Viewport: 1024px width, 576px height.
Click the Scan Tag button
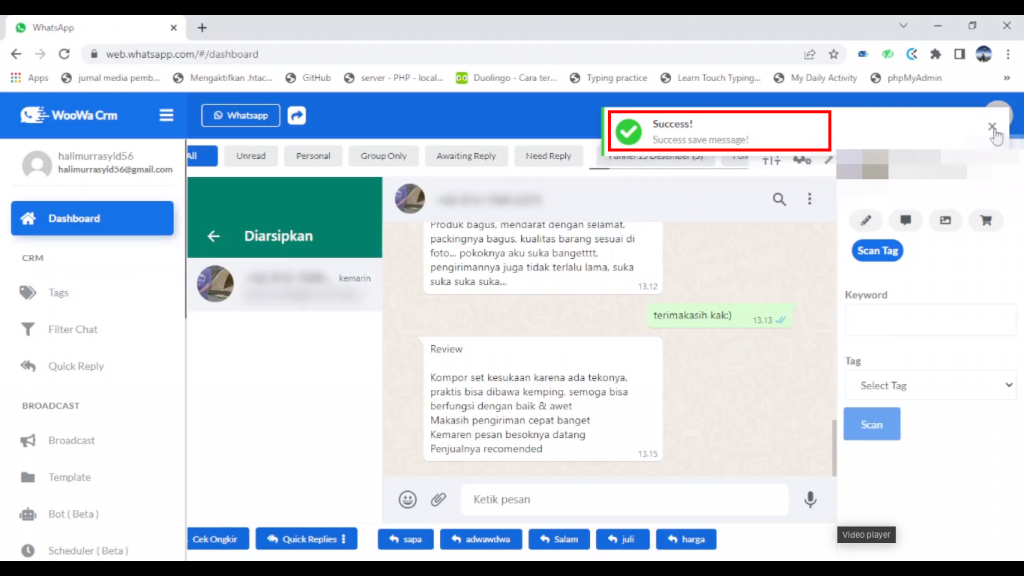coord(877,250)
